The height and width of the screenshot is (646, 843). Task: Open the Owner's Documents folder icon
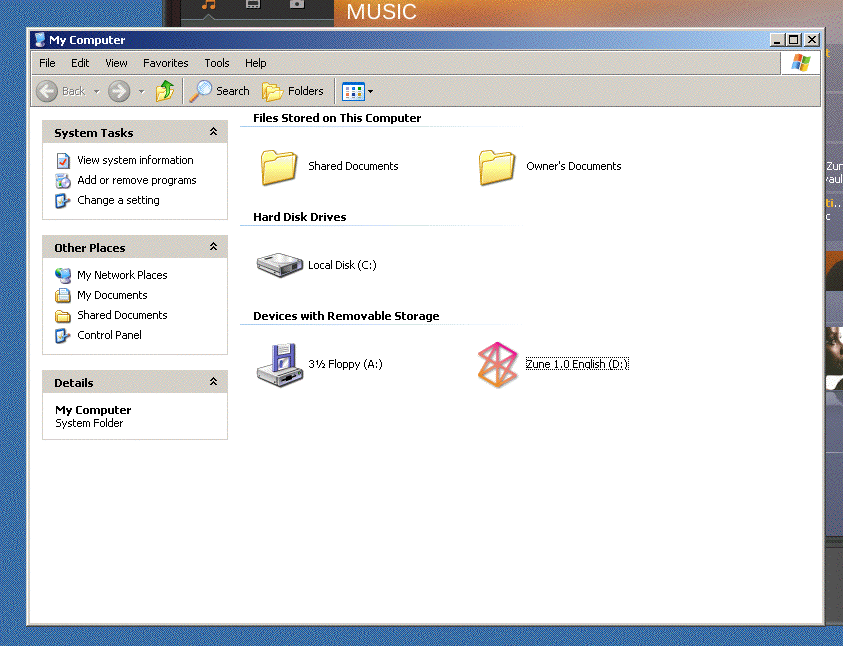coord(497,167)
